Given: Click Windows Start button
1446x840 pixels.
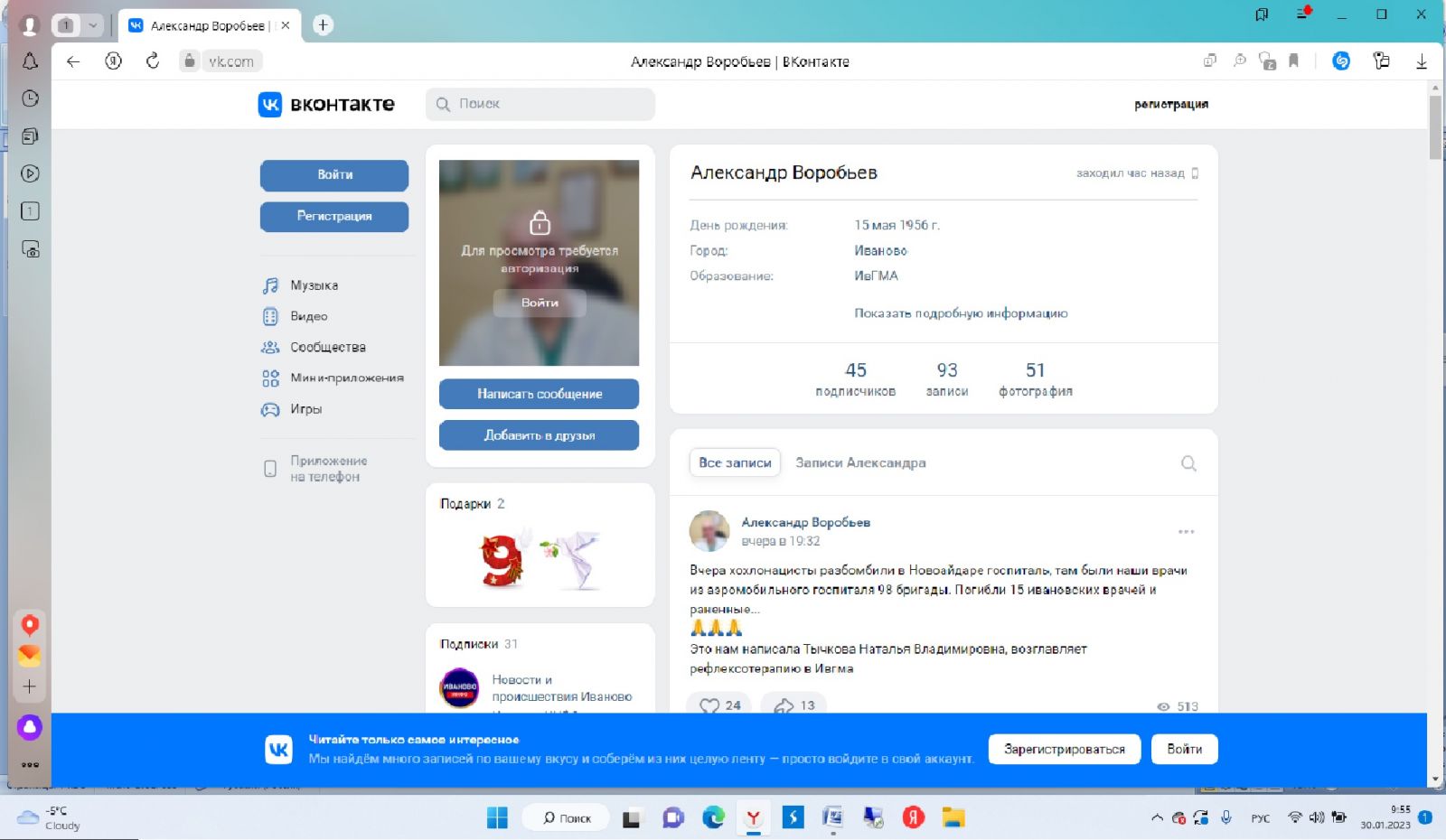Looking at the screenshot, I should [497, 817].
